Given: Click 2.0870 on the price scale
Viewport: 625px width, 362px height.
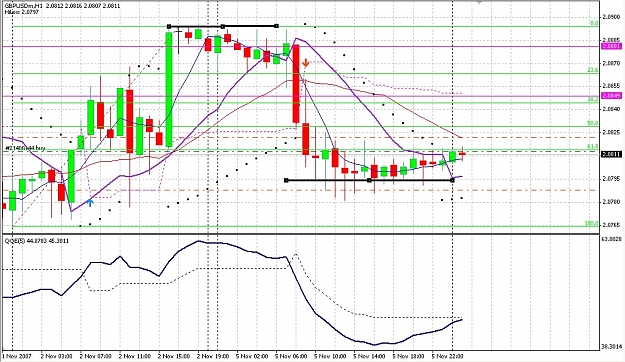Looking at the screenshot, I should pyautogui.click(x=612, y=63).
